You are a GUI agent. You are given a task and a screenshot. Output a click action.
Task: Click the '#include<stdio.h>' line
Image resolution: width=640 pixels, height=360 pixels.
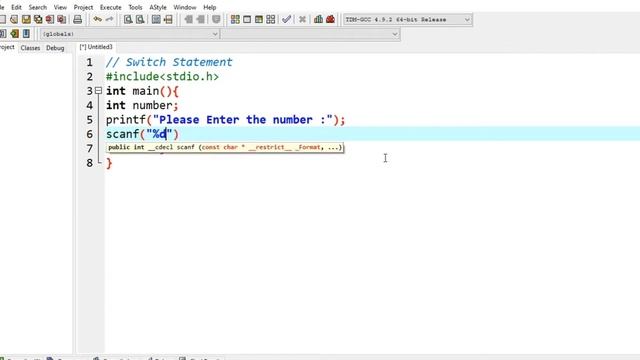162,76
